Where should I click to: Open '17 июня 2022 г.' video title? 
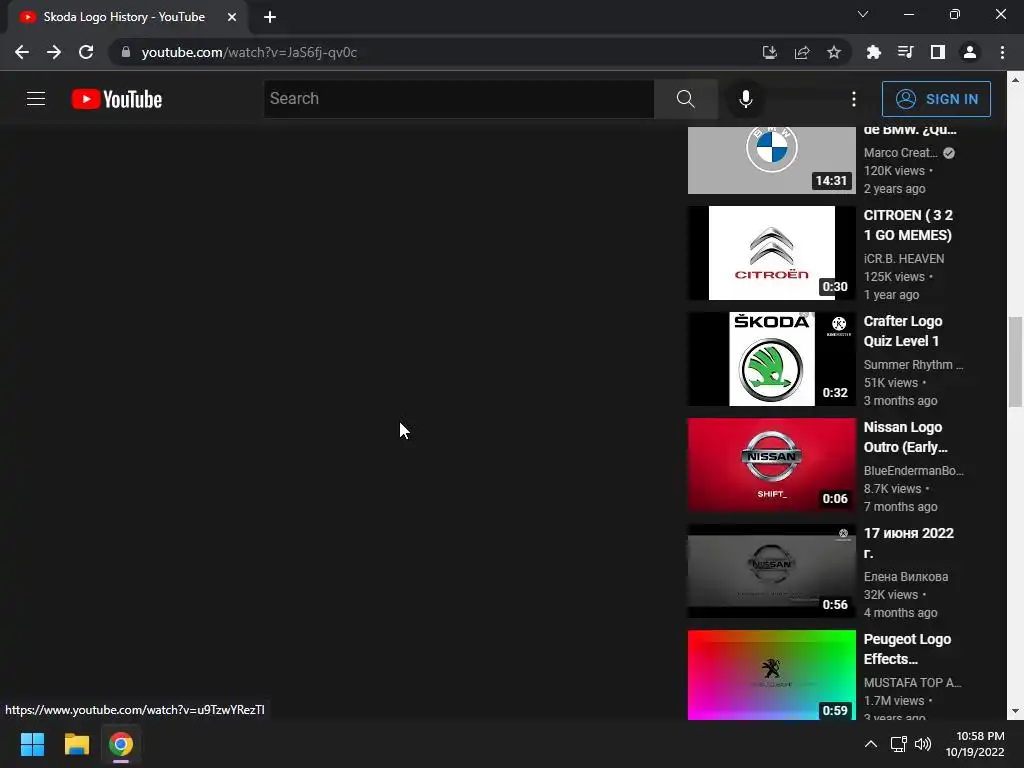click(908, 543)
